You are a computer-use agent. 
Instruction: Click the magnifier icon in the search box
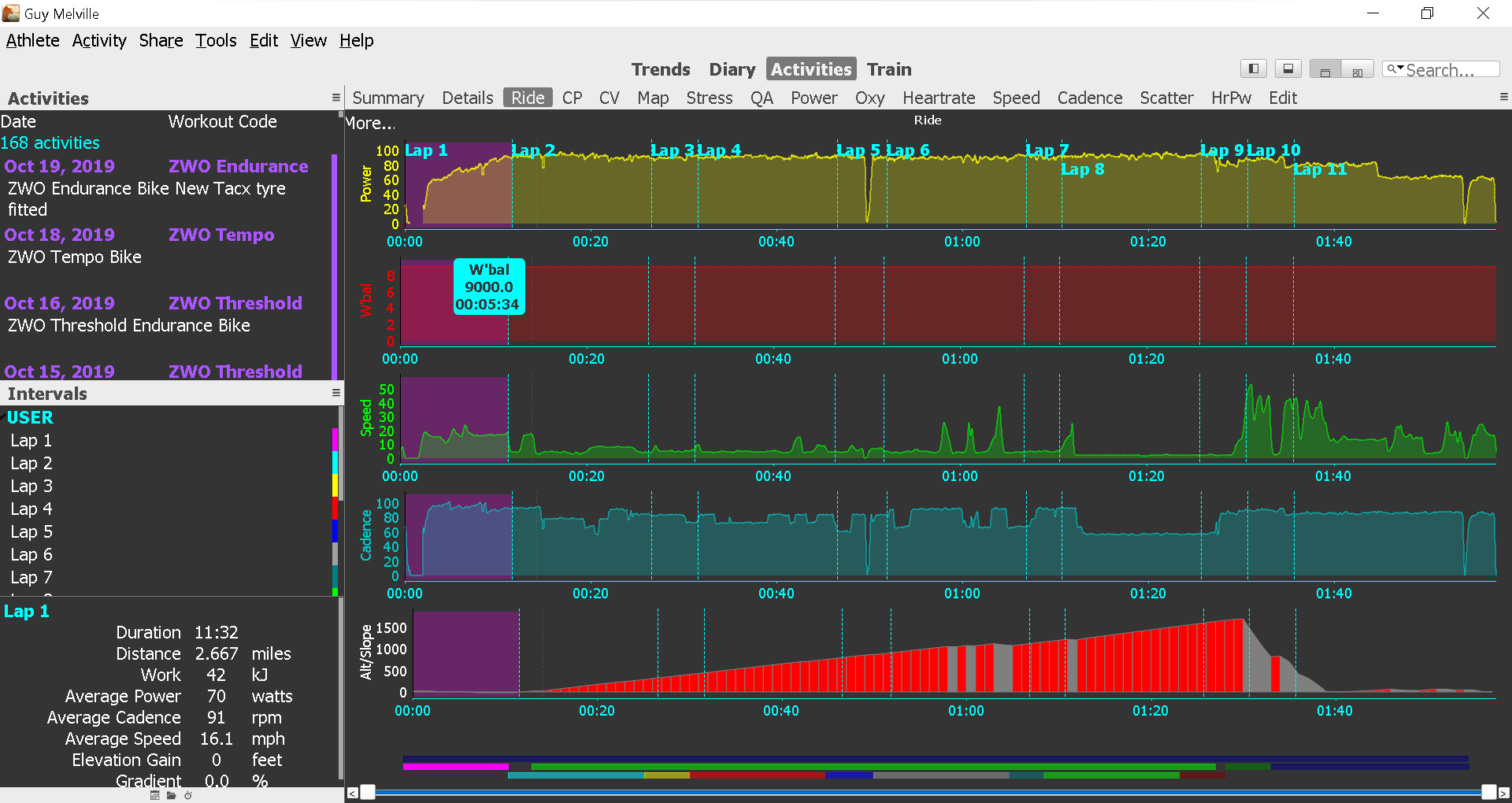1391,69
